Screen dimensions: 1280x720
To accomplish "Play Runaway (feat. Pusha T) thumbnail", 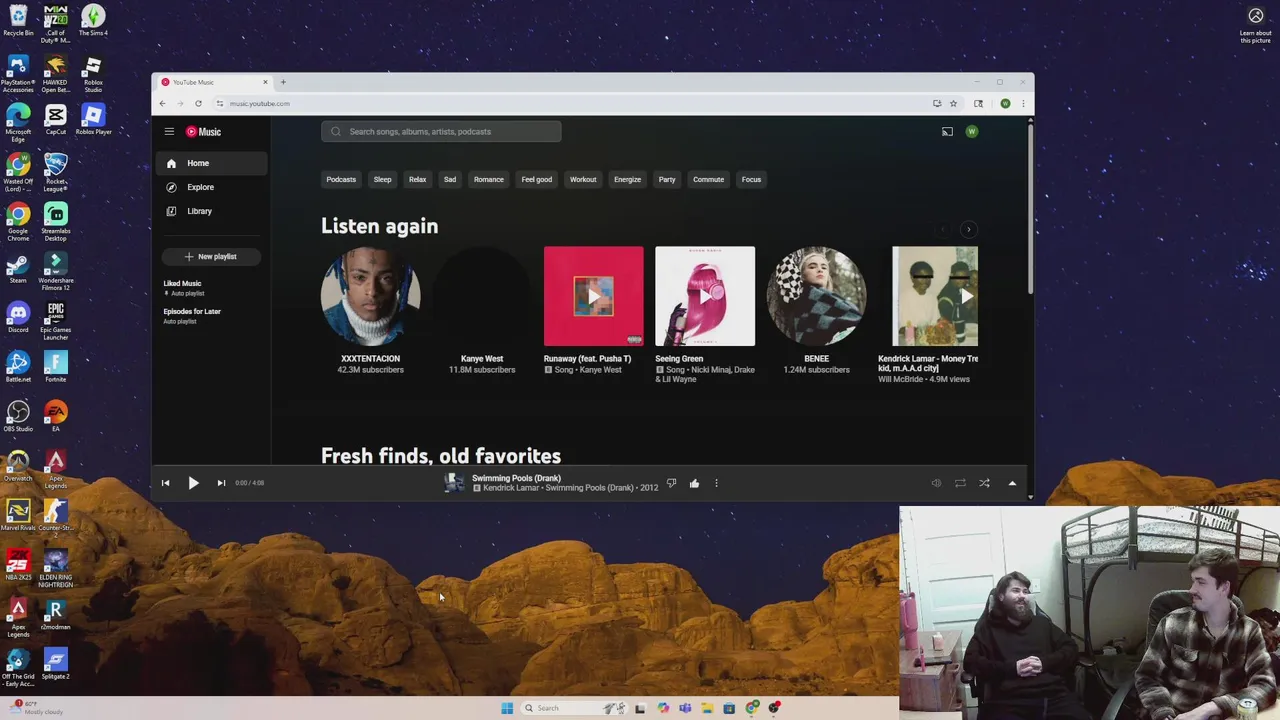I will [594, 296].
